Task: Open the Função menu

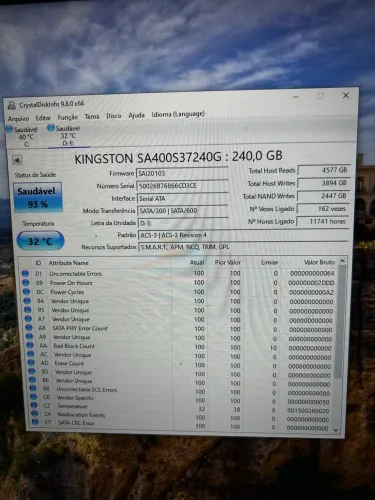Action: point(67,117)
